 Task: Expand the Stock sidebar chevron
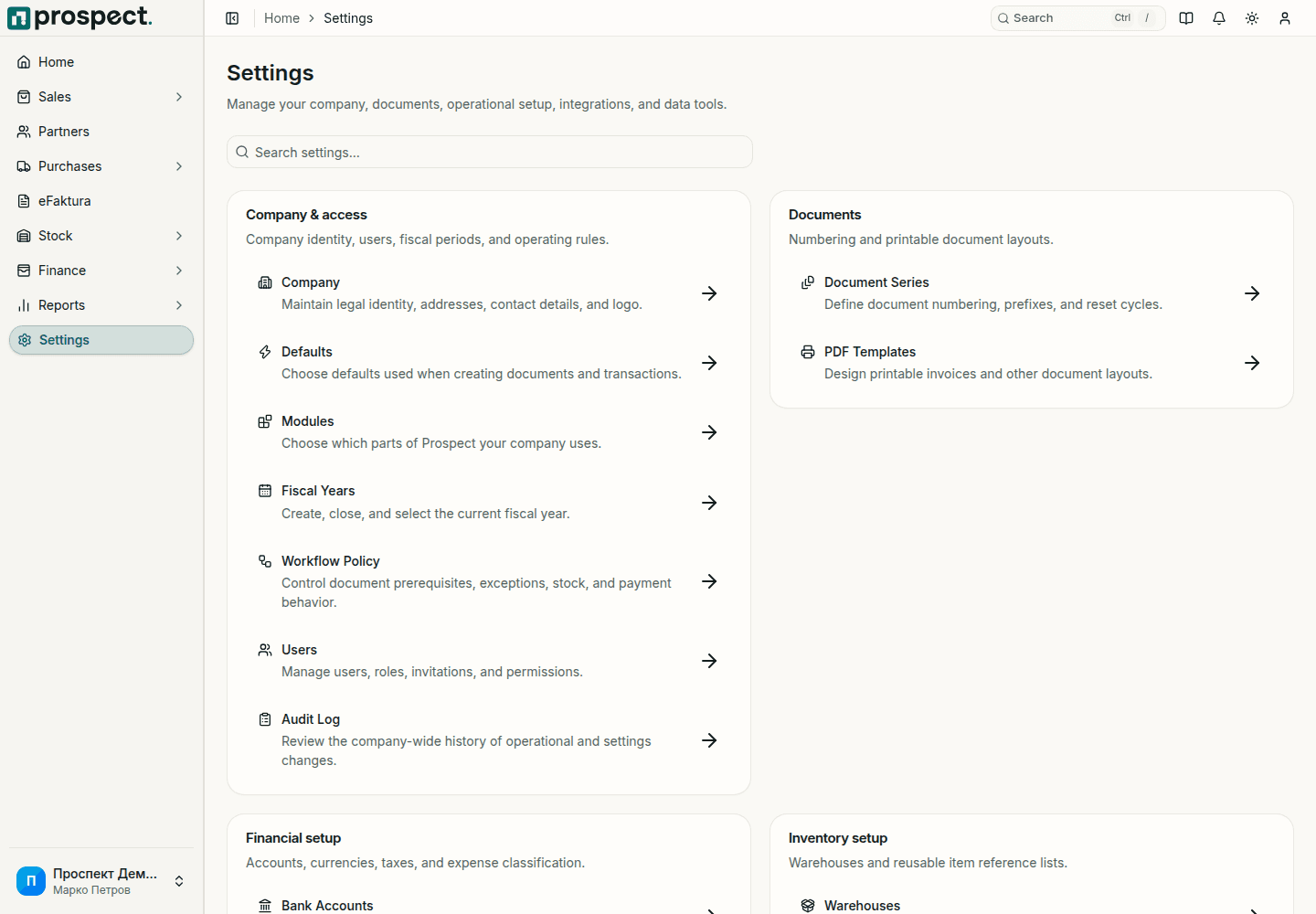179,236
